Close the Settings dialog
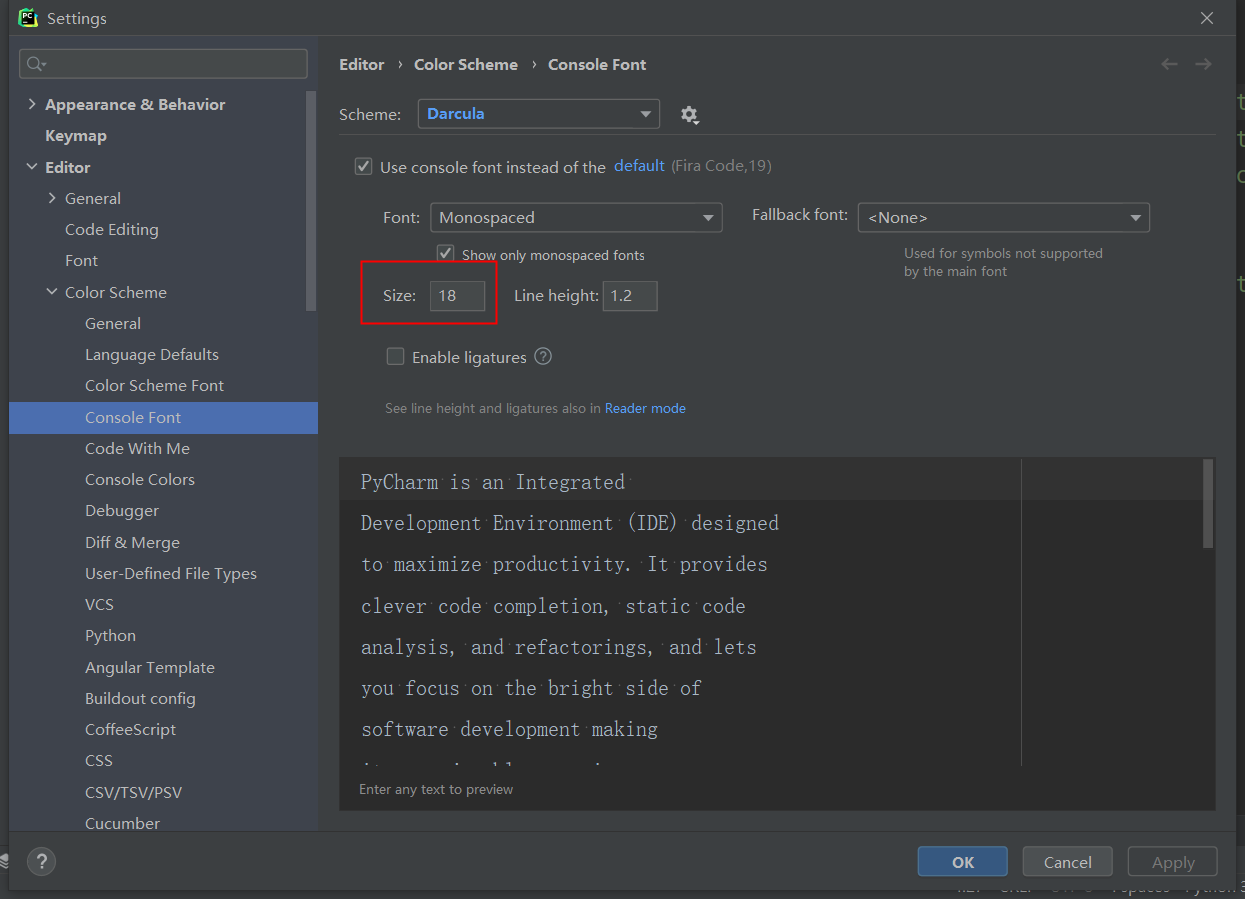This screenshot has width=1245, height=899. 1207,18
